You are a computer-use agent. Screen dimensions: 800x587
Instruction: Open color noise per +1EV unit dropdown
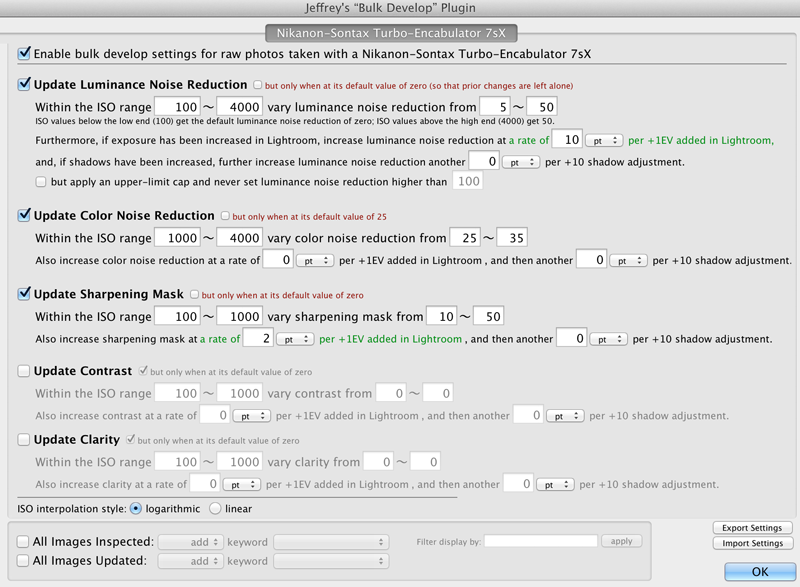[x=315, y=261]
